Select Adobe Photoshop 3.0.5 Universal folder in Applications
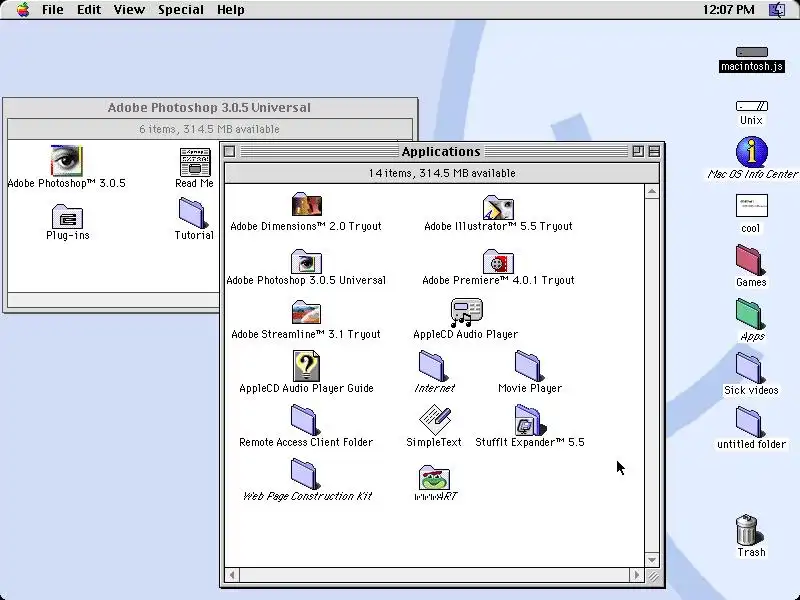 point(306,262)
